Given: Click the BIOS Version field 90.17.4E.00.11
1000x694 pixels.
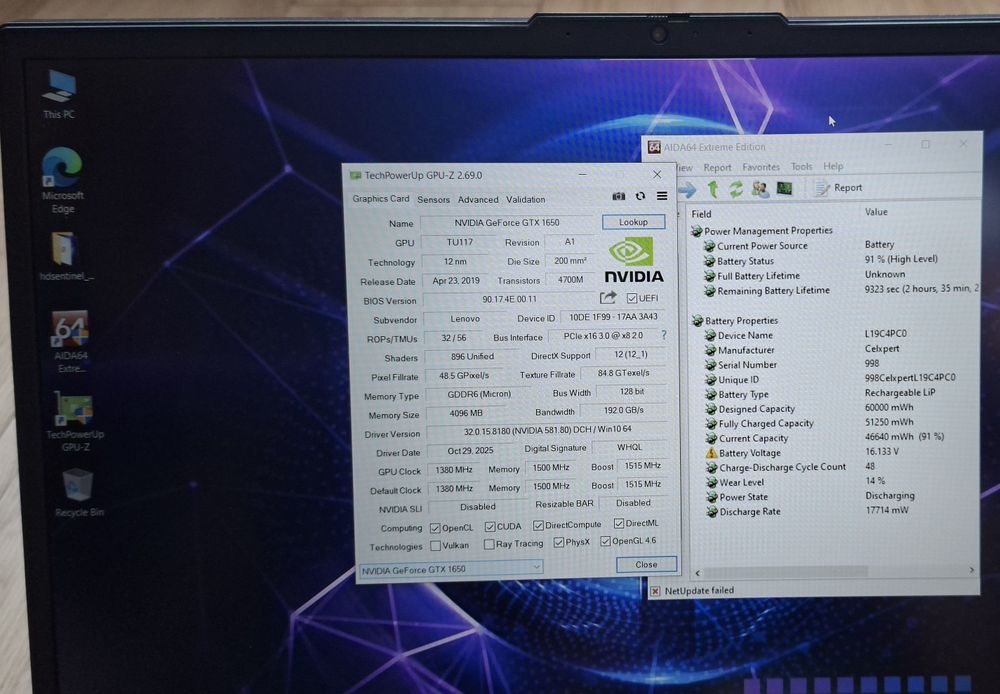Looking at the screenshot, I should tap(509, 299).
